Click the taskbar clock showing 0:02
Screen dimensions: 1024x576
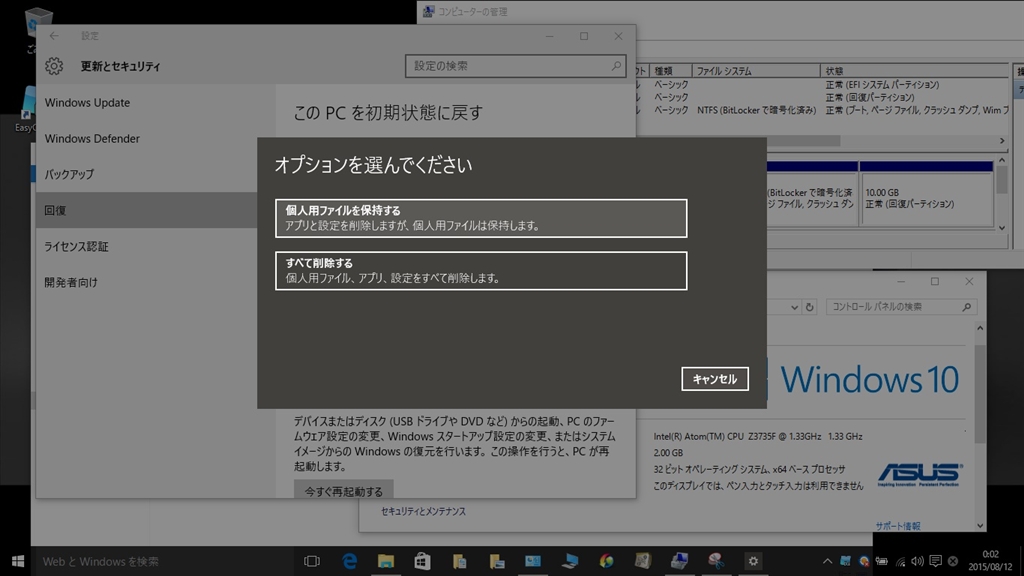click(x=990, y=561)
